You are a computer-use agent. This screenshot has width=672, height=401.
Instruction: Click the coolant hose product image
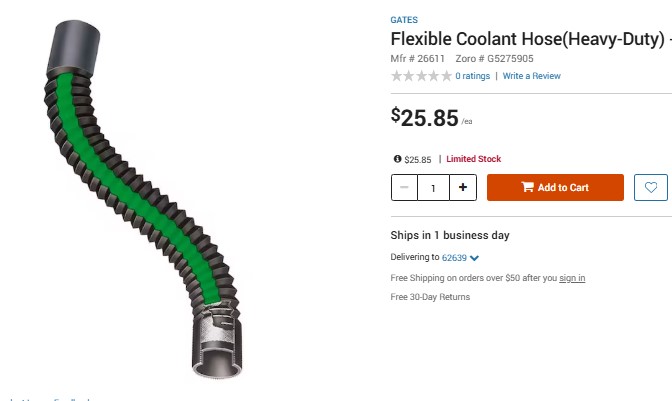150,200
